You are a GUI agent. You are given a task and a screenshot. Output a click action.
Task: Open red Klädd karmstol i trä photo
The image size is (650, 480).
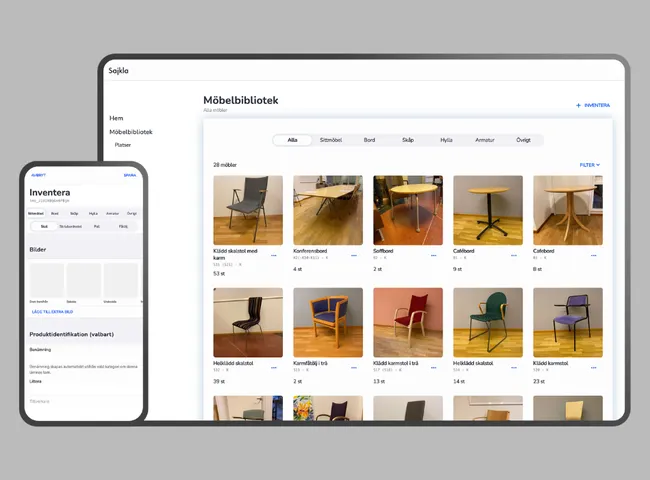click(x=408, y=322)
